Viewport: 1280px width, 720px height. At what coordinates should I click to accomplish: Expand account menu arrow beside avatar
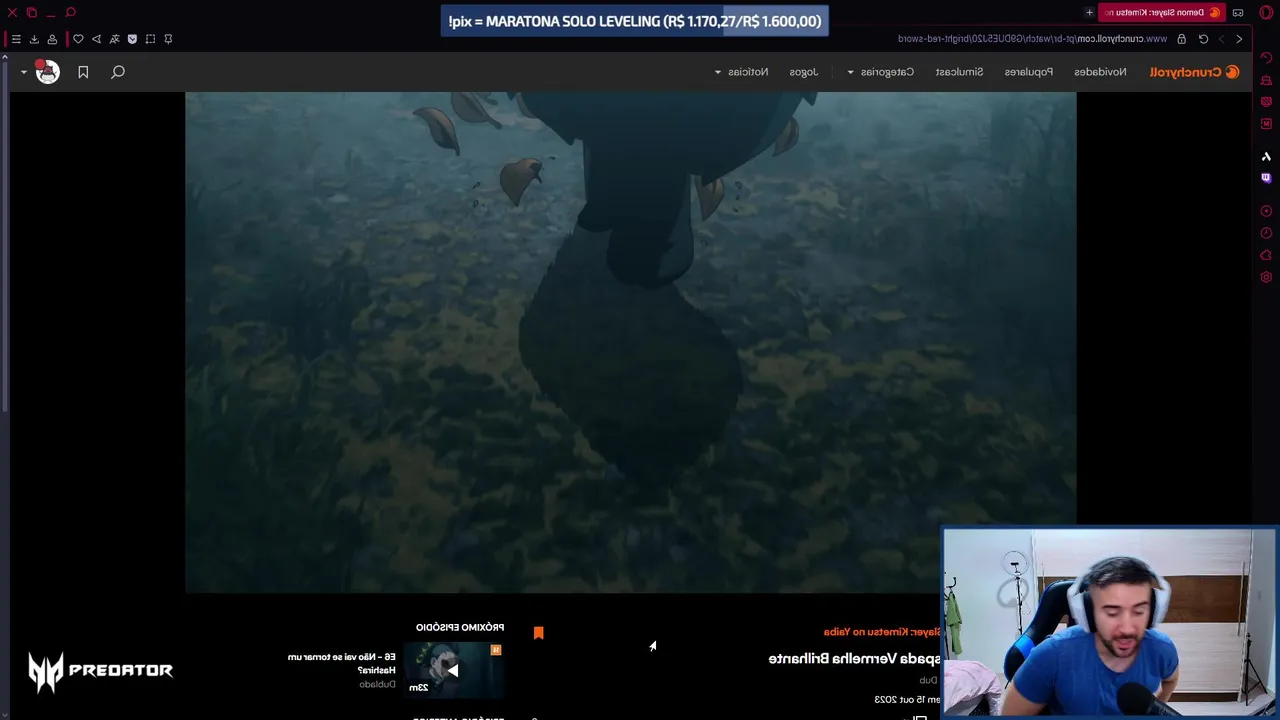tap(23, 72)
